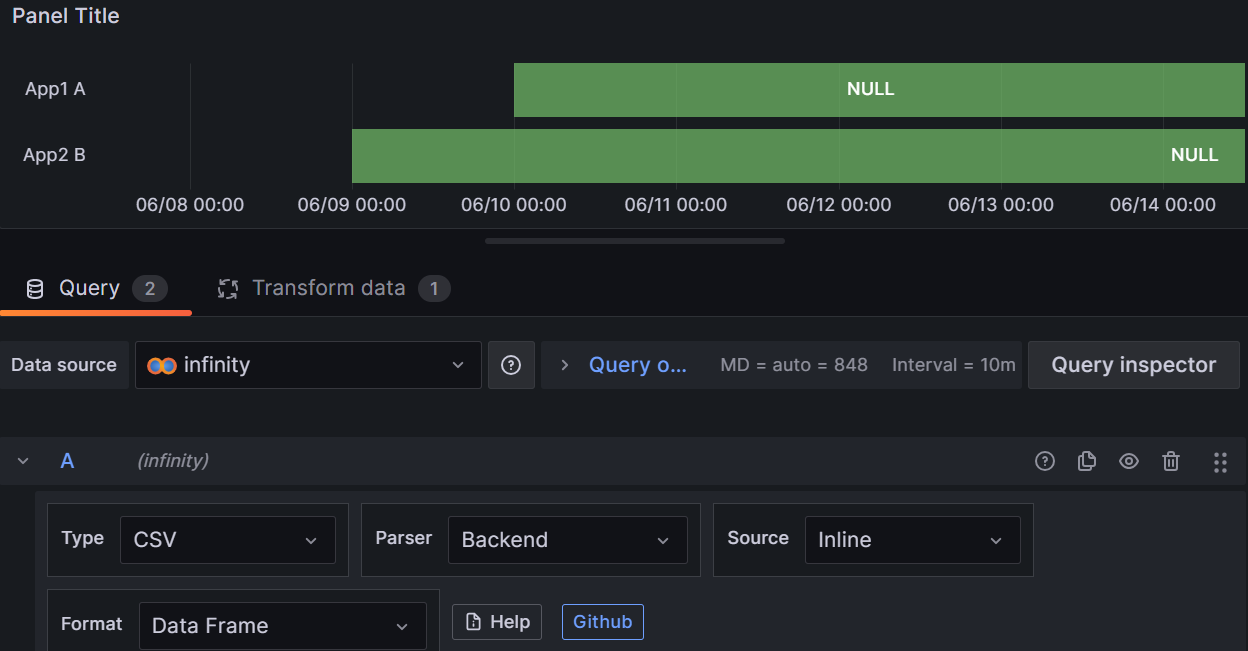Click the infinity data source logo
This screenshot has width=1248, height=651.
coord(162,365)
